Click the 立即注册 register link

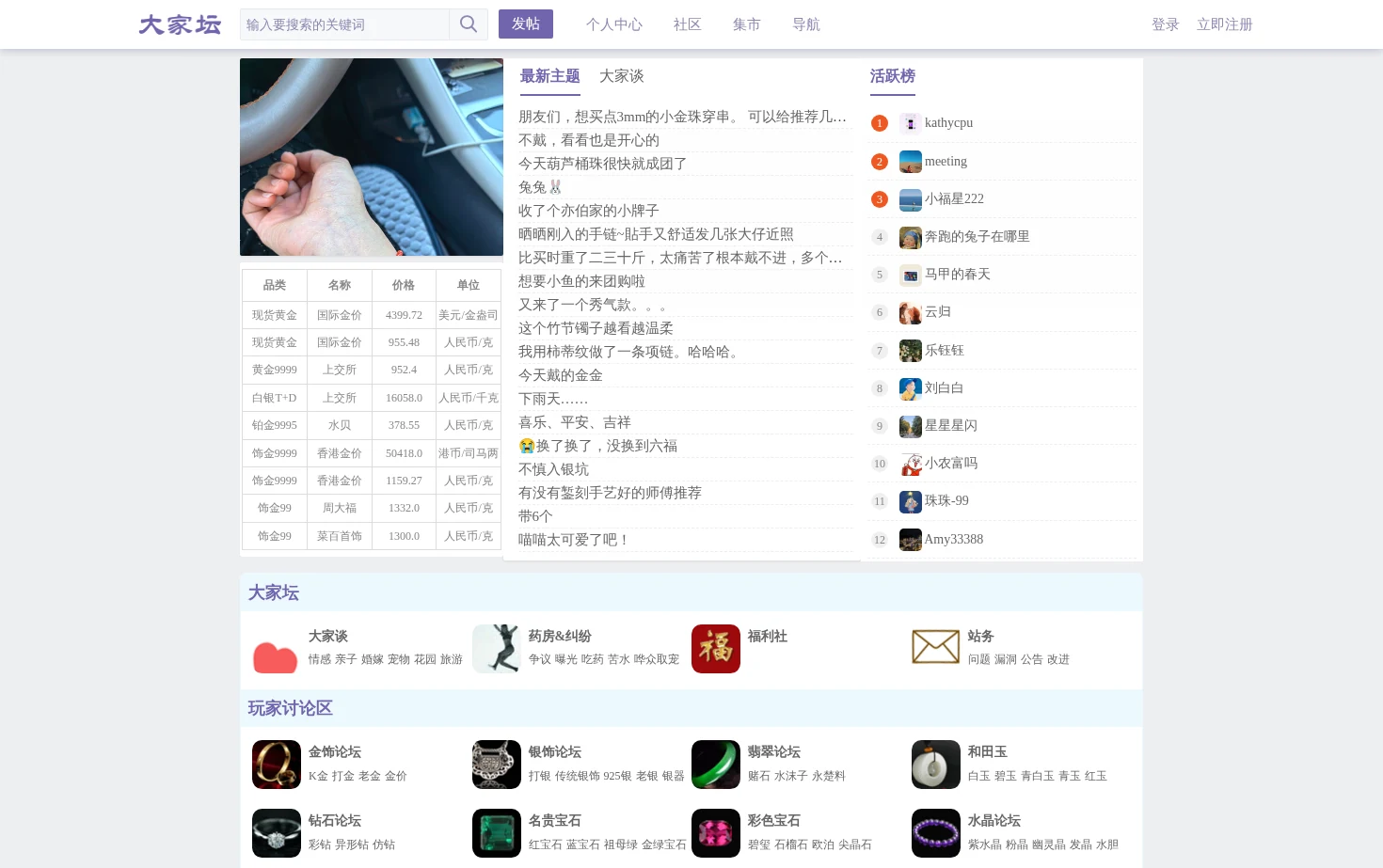pos(1224,24)
